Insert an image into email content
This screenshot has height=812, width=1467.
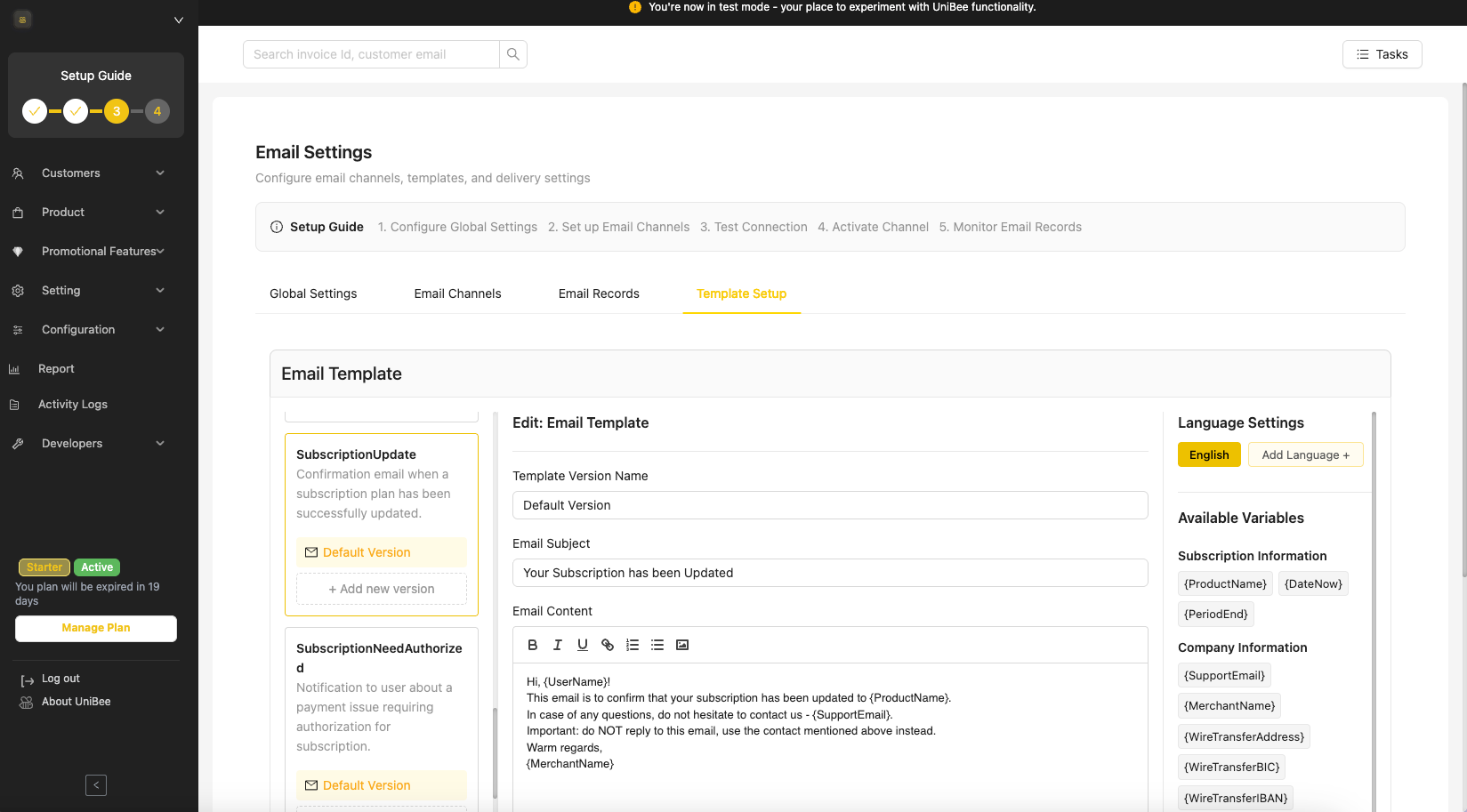[682, 645]
